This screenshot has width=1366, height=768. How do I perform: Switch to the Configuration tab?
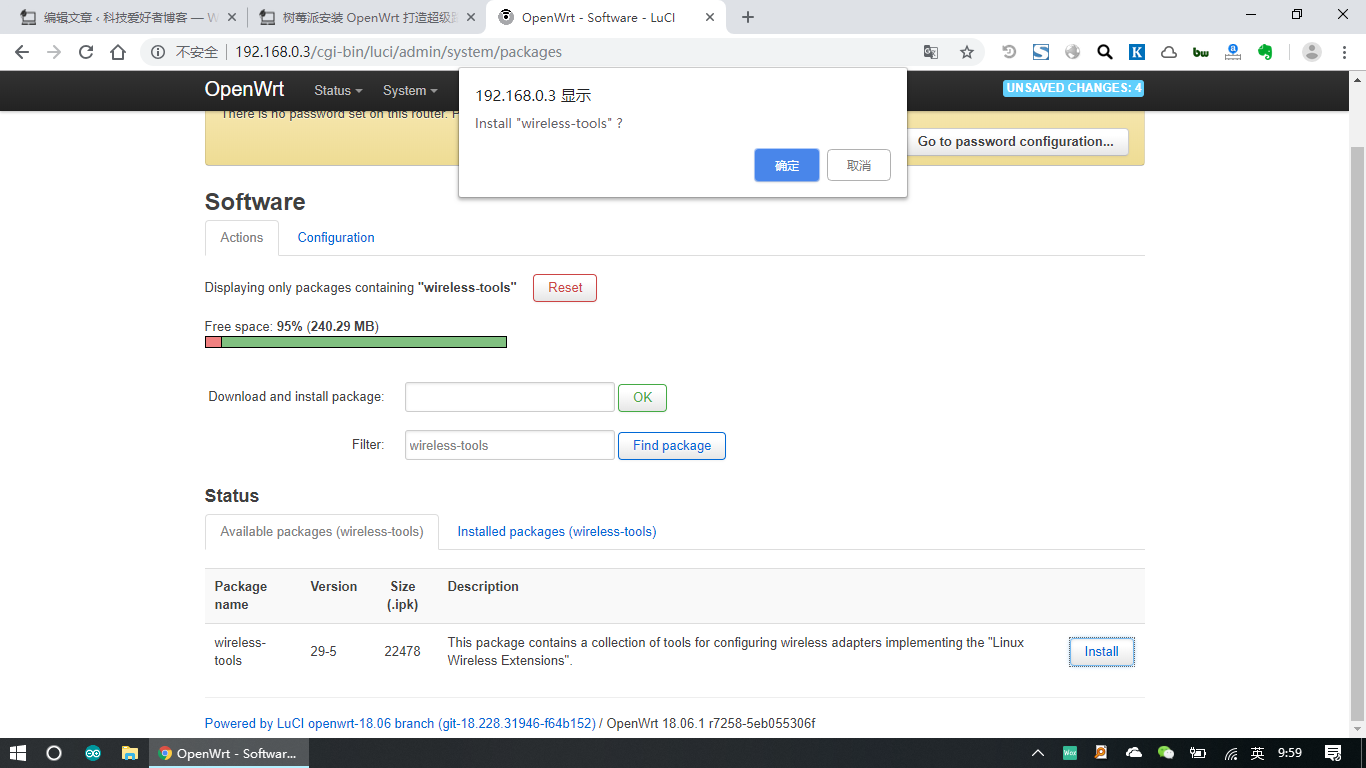[x=336, y=238]
